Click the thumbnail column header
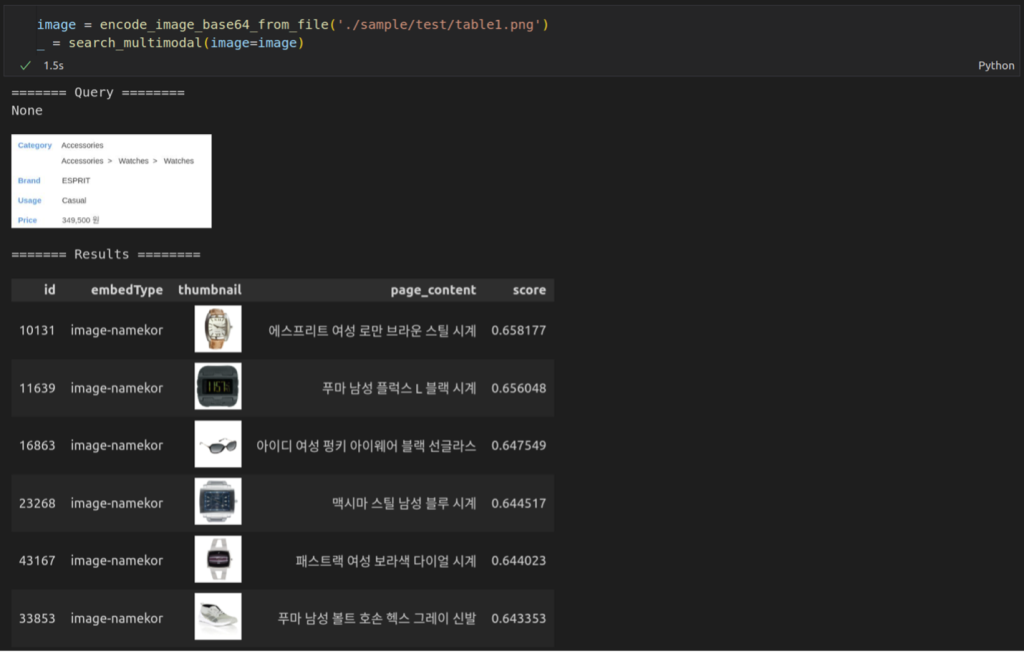Viewport: 1024px width, 654px height. click(210, 289)
